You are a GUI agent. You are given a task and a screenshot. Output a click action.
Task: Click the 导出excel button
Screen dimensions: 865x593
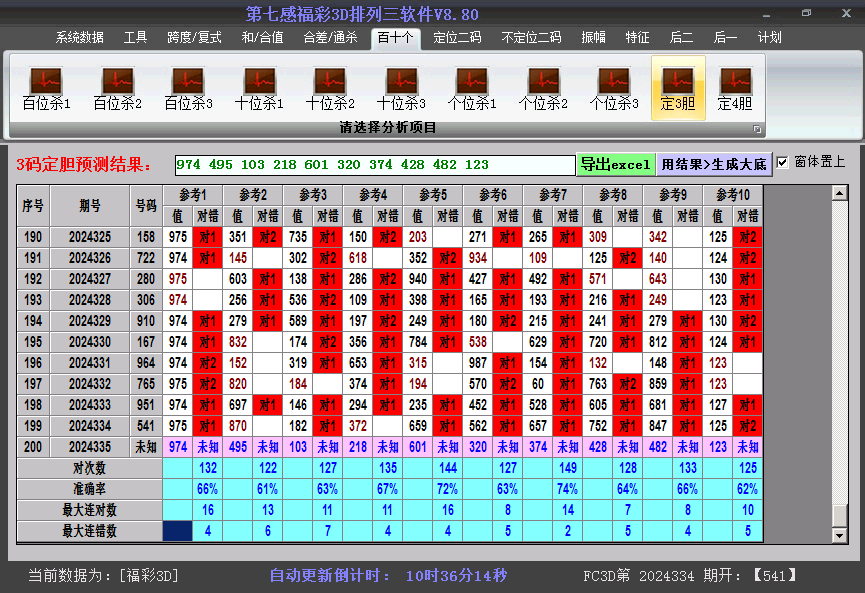click(x=616, y=164)
